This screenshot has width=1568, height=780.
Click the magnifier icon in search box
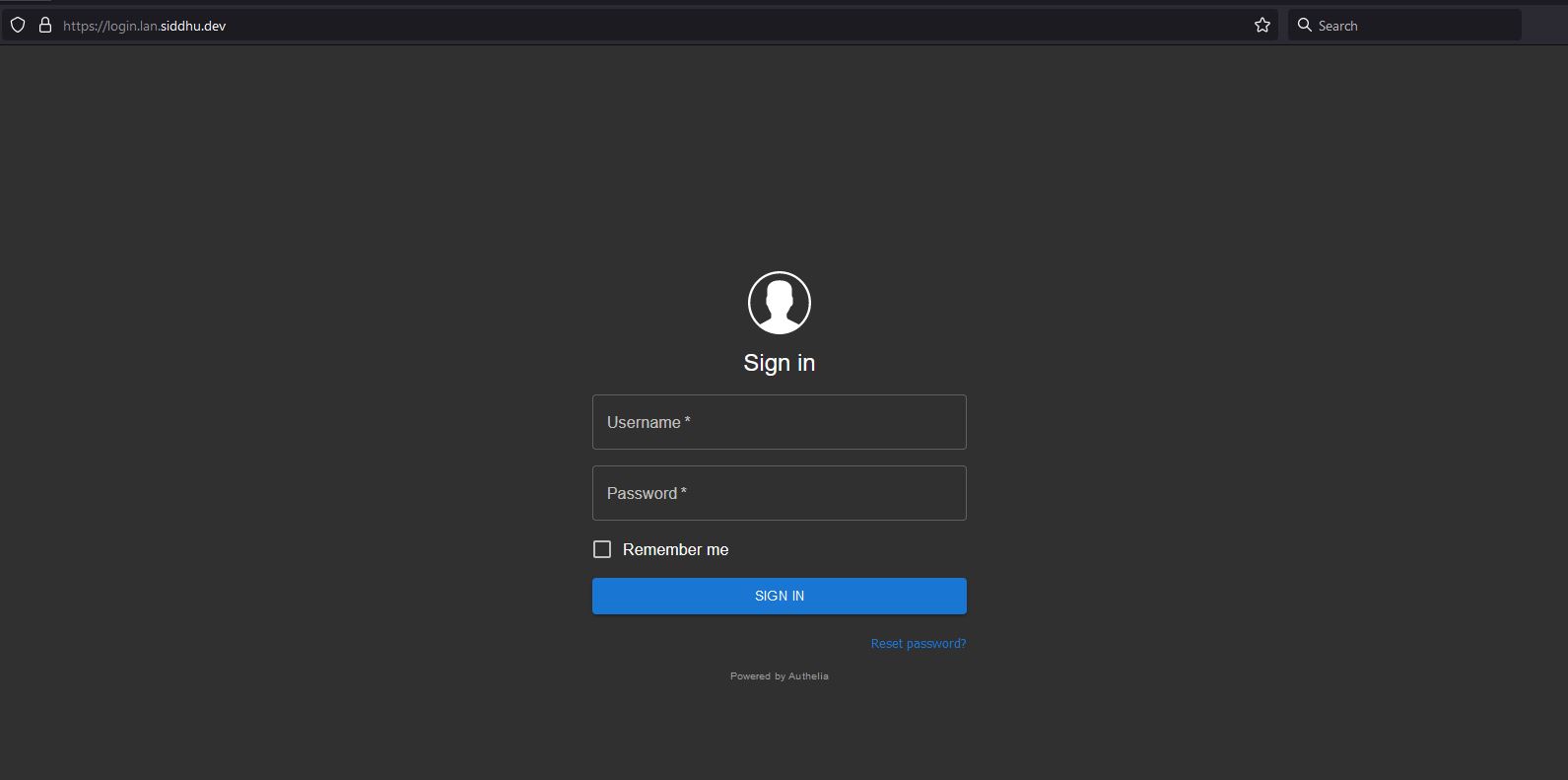(1305, 26)
